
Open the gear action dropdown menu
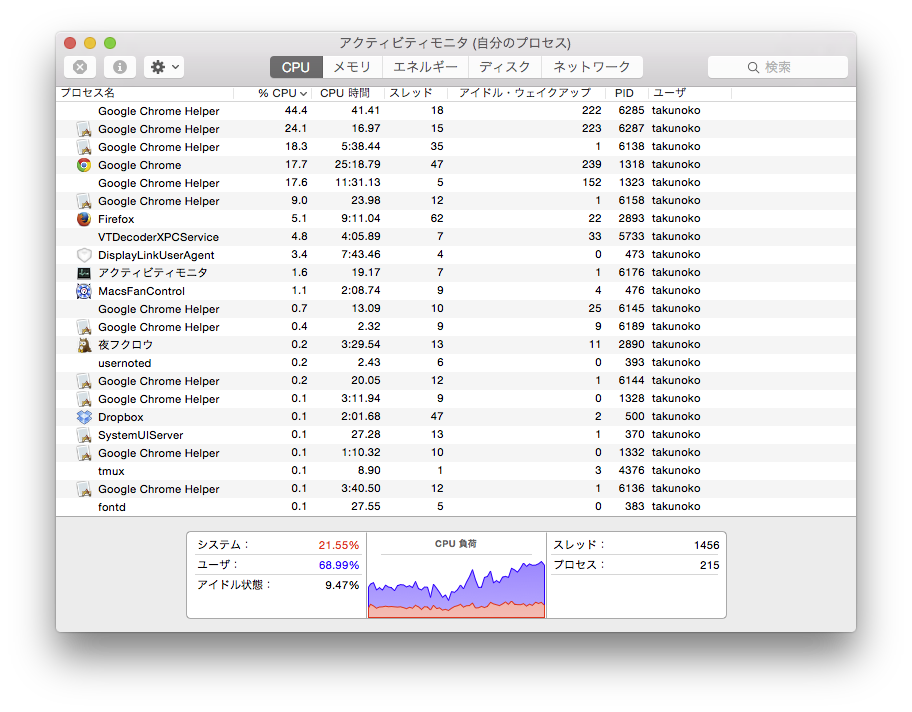[165, 67]
